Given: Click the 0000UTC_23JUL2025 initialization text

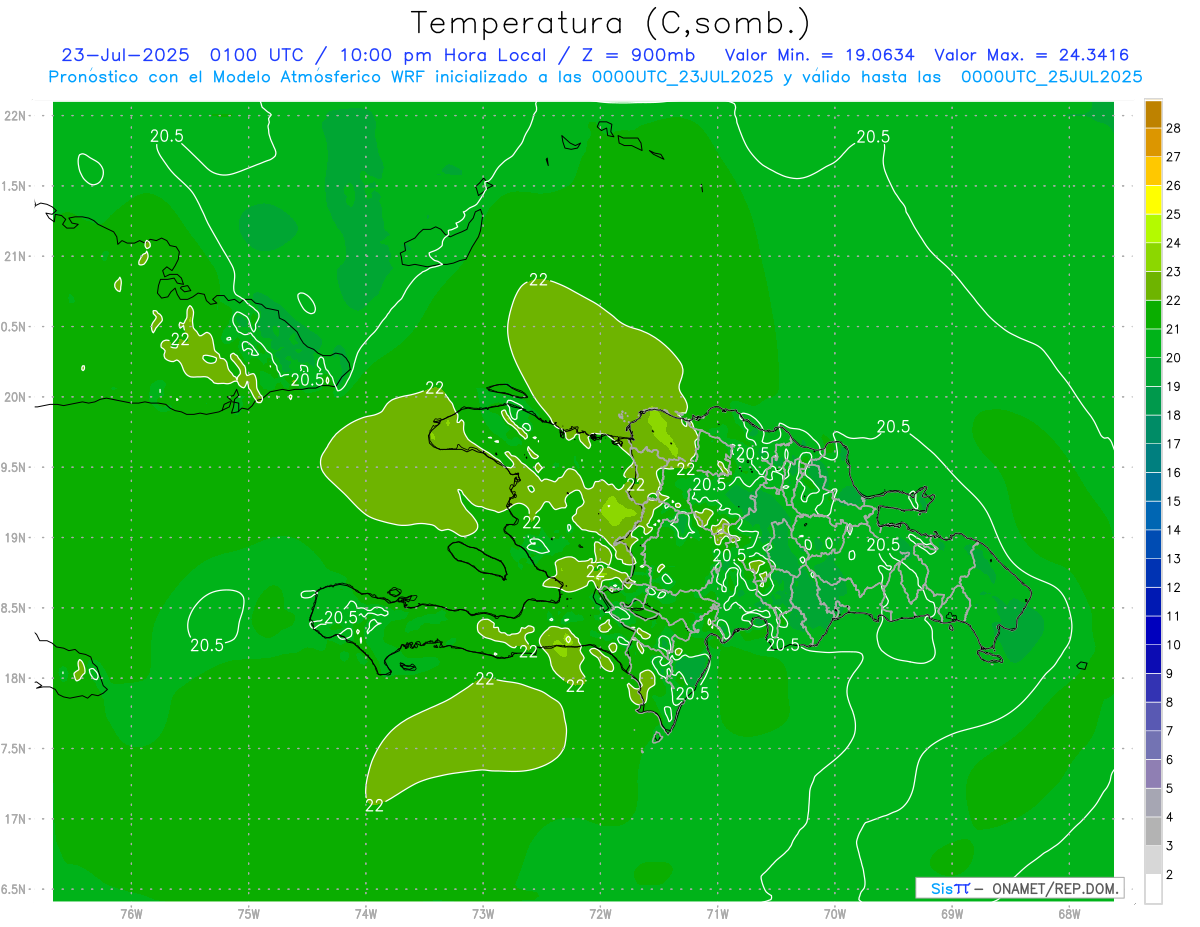Looking at the screenshot, I should point(683,77).
